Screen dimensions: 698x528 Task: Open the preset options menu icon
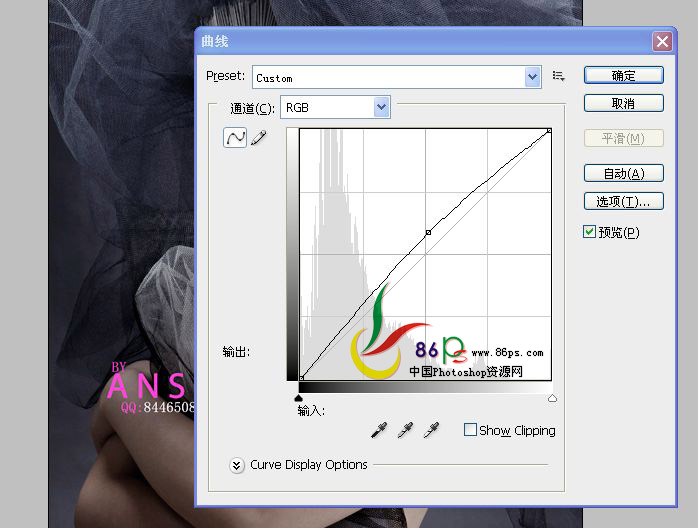pos(559,76)
